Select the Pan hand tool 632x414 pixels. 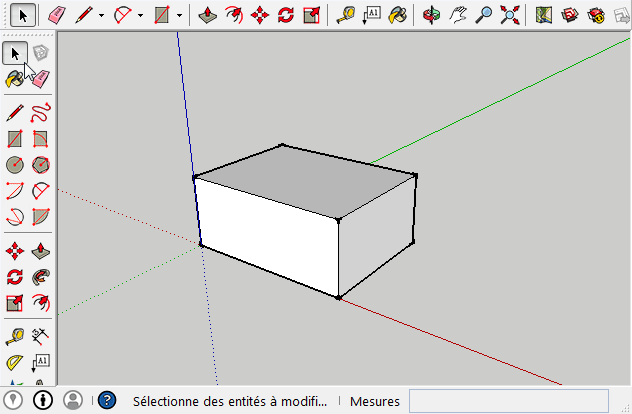pos(457,15)
